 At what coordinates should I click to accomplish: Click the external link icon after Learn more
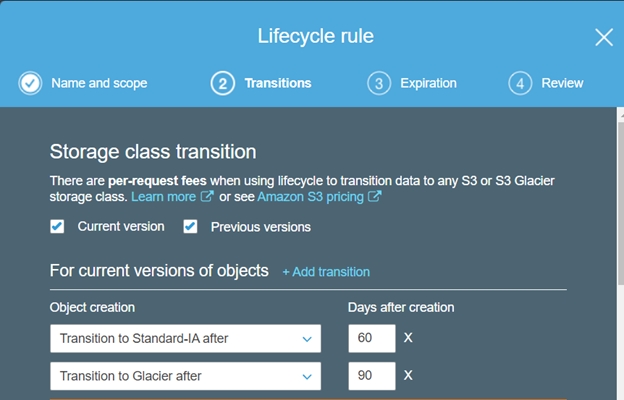coord(208,197)
